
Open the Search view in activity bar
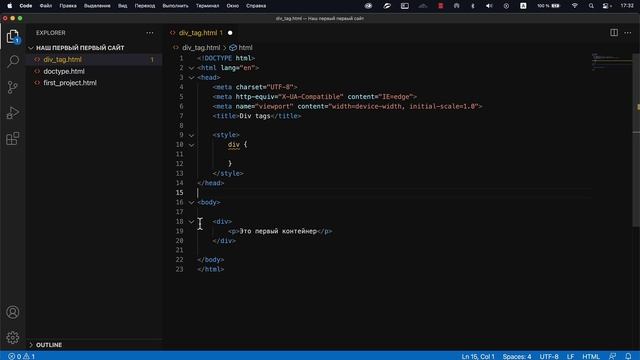[x=13, y=62]
